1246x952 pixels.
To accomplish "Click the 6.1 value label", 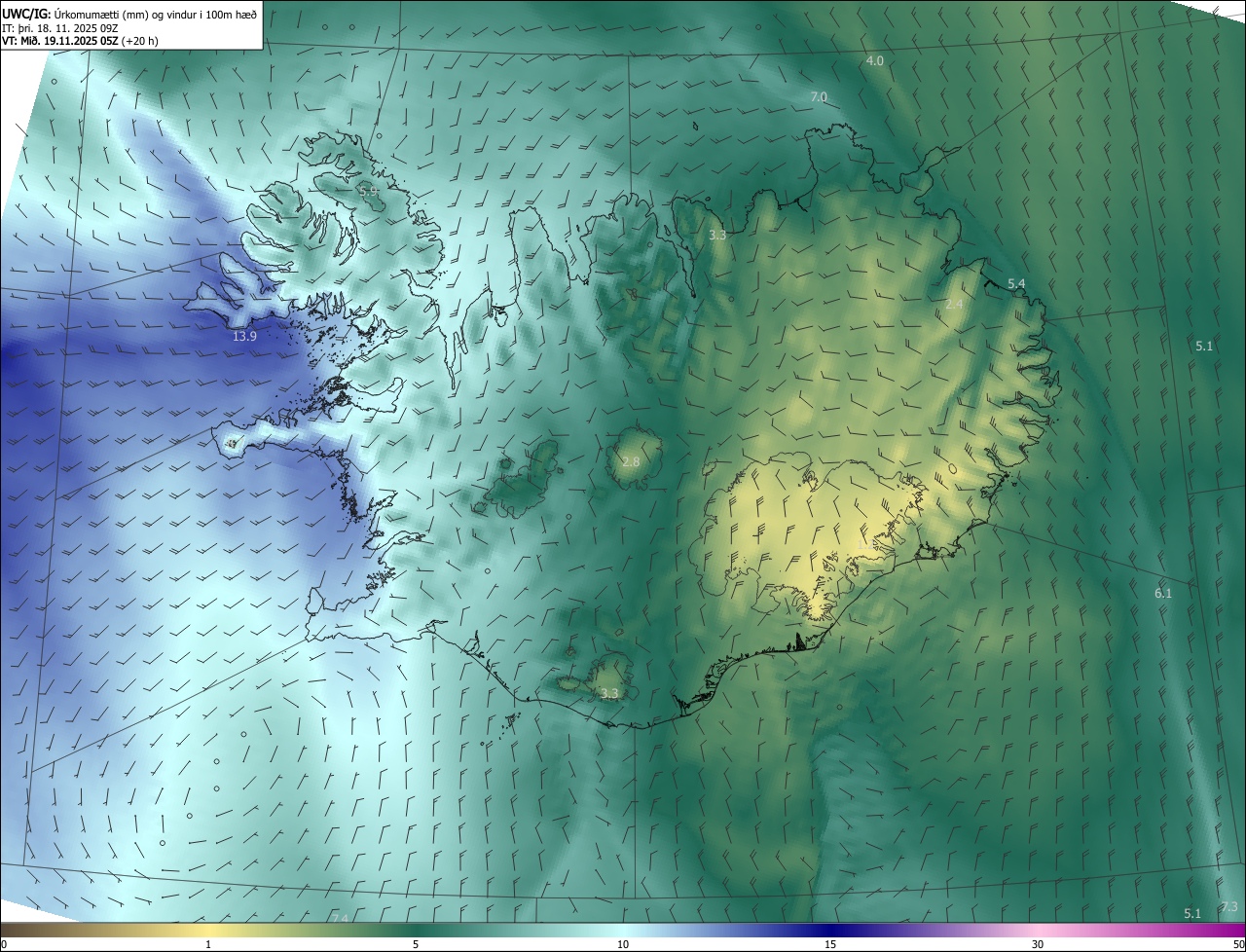I will point(1163,594).
